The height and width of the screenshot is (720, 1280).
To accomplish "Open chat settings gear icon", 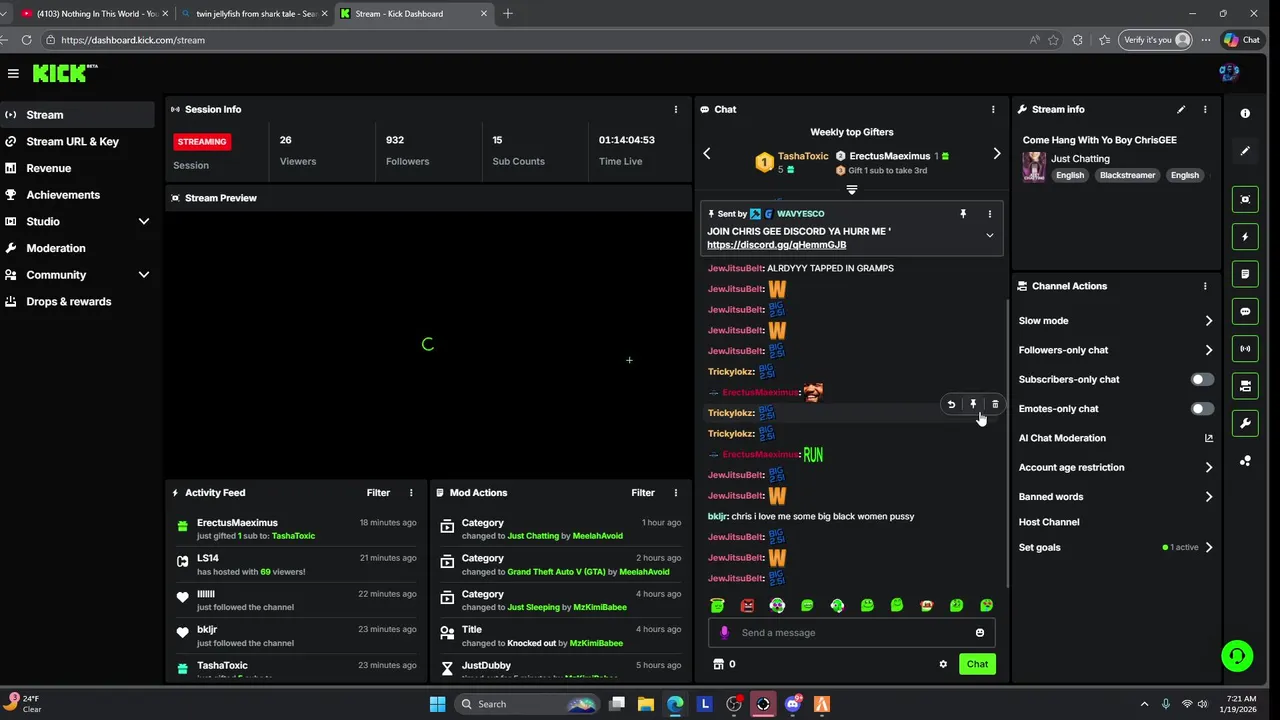I will [943, 664].
